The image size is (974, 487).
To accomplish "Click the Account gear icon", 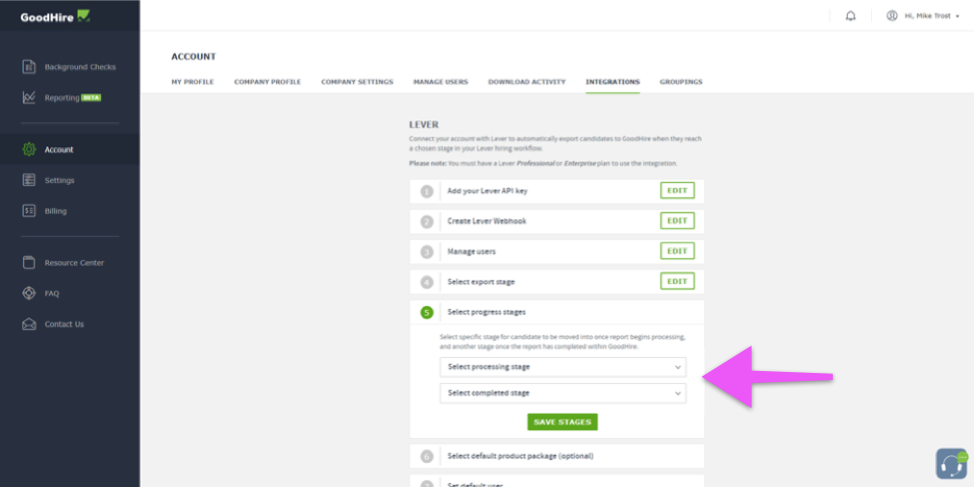I will click(x=29, y=150).
